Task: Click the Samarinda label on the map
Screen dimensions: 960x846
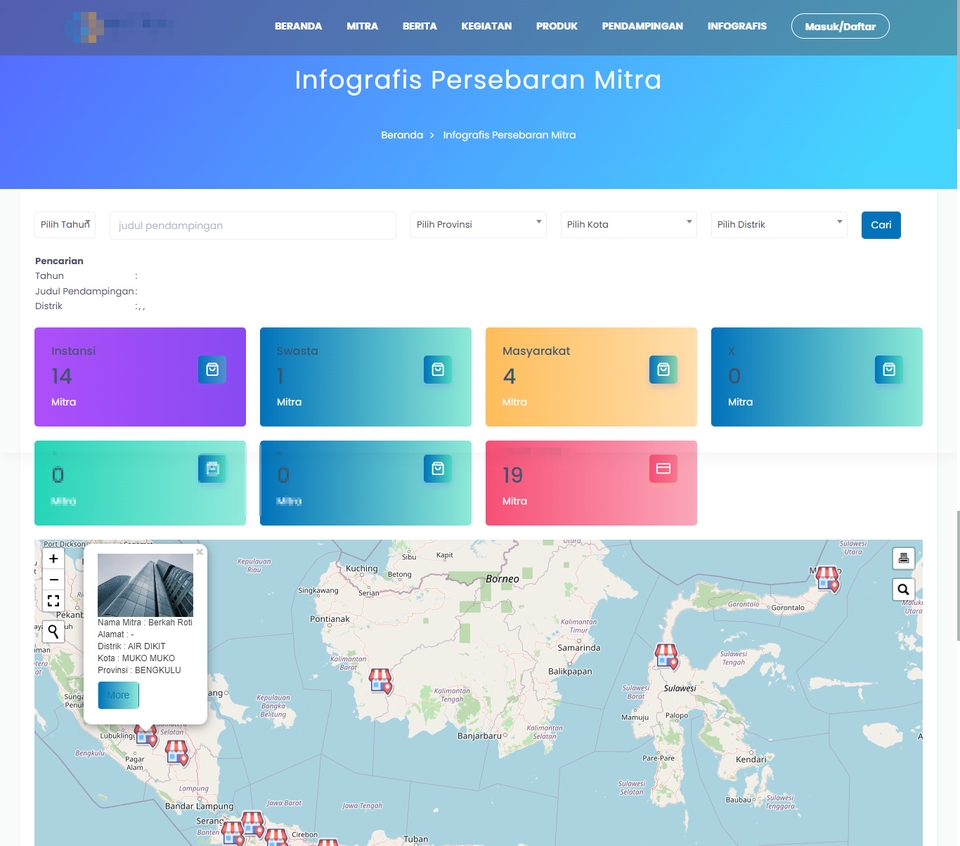Action: (x=579, y=648)
